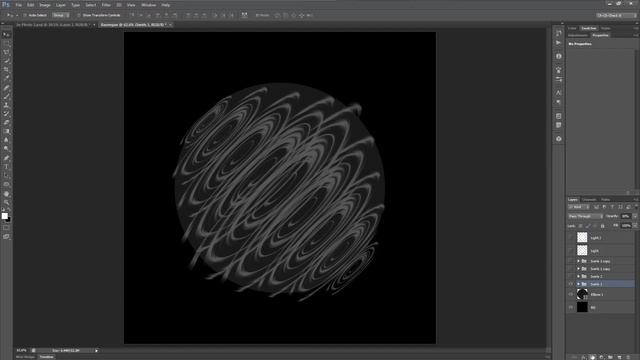The width and height of the screenshot is (640, 360).
Task: Open the Pass Through blend mode dropdown
Action: tap(585, 216)
